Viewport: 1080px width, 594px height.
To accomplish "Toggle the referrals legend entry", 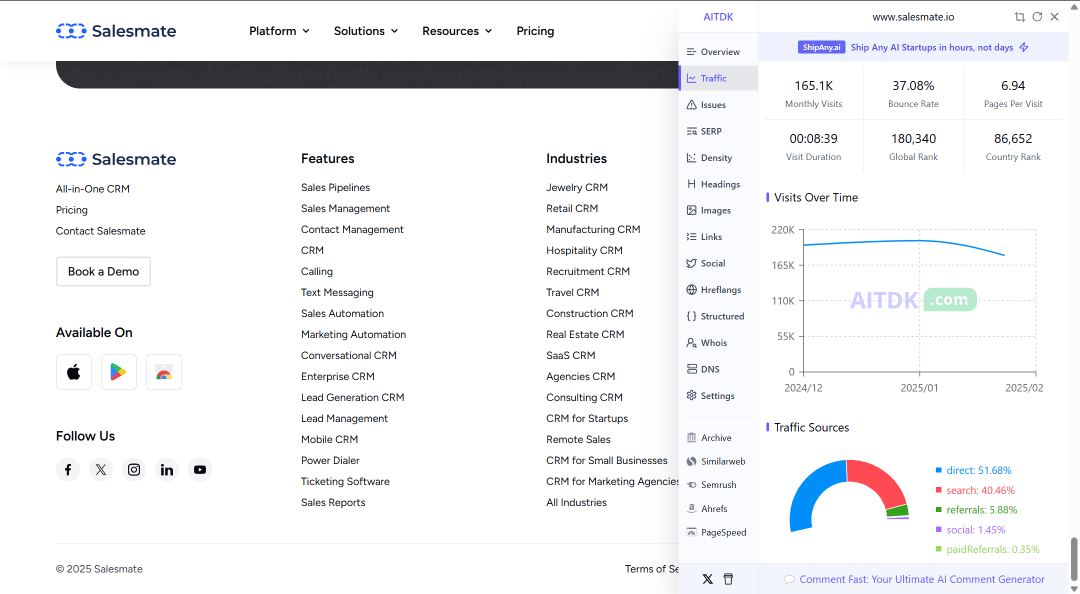I will coord(976,510).
